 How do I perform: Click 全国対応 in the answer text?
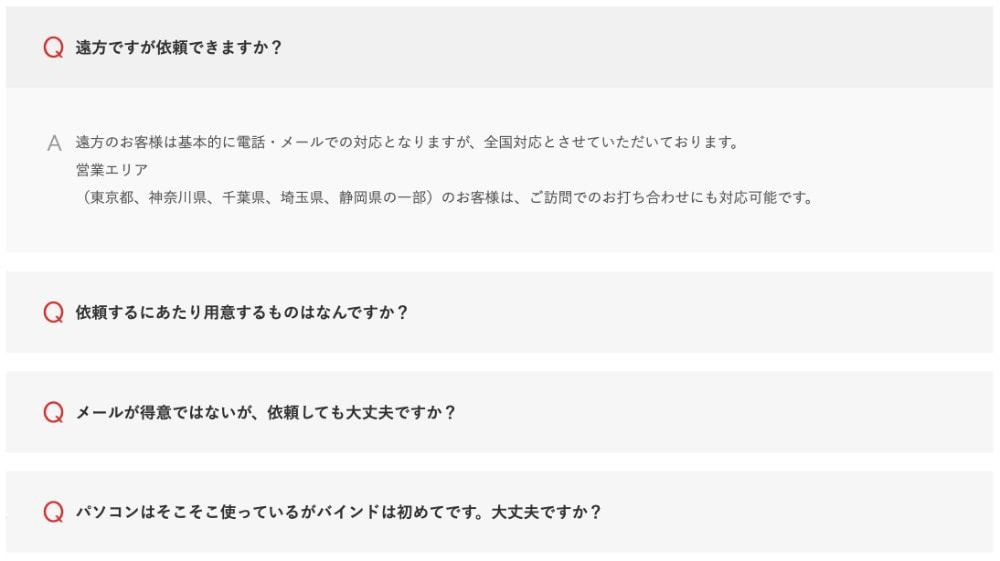tap(512, 142)
